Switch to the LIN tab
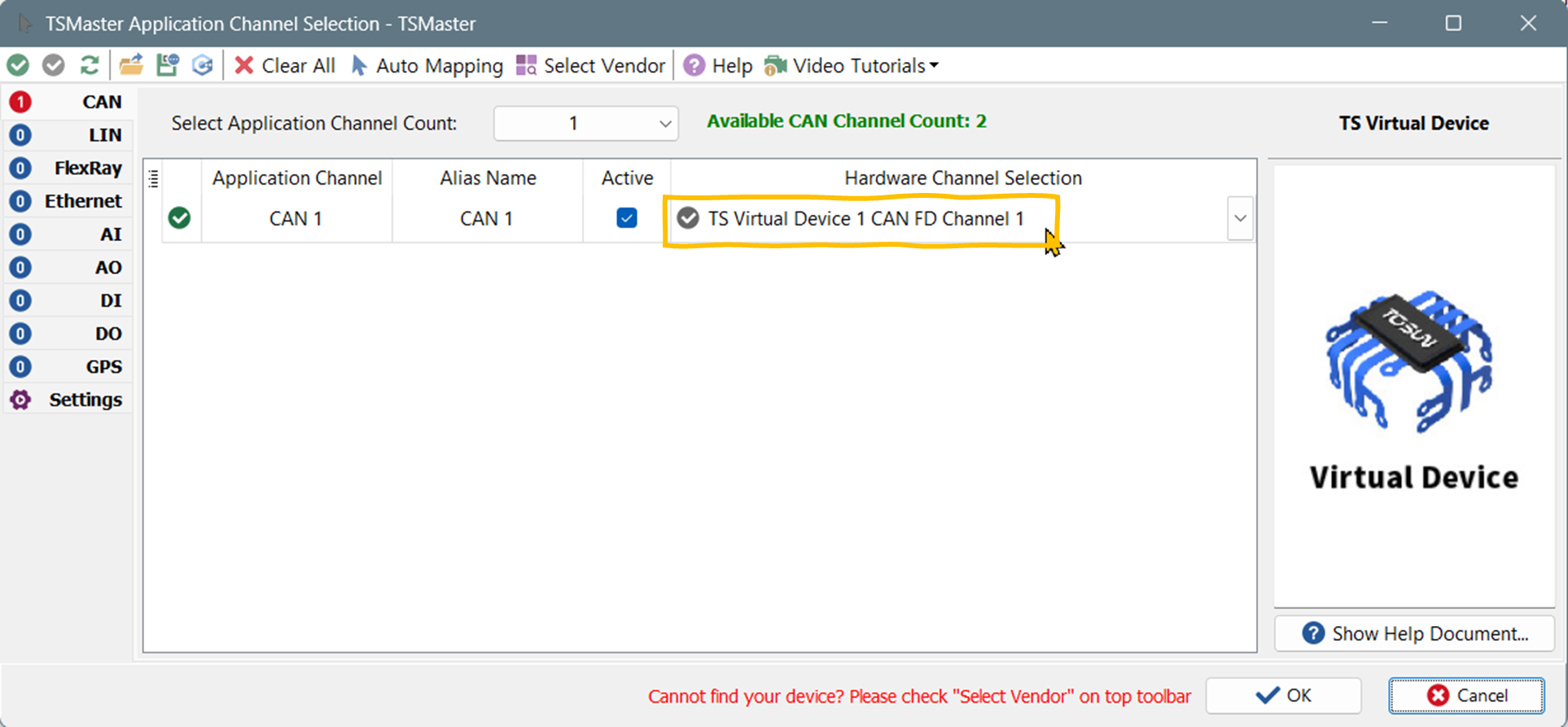This screenshot has height=727, width=1568. [x=67, y=135]
